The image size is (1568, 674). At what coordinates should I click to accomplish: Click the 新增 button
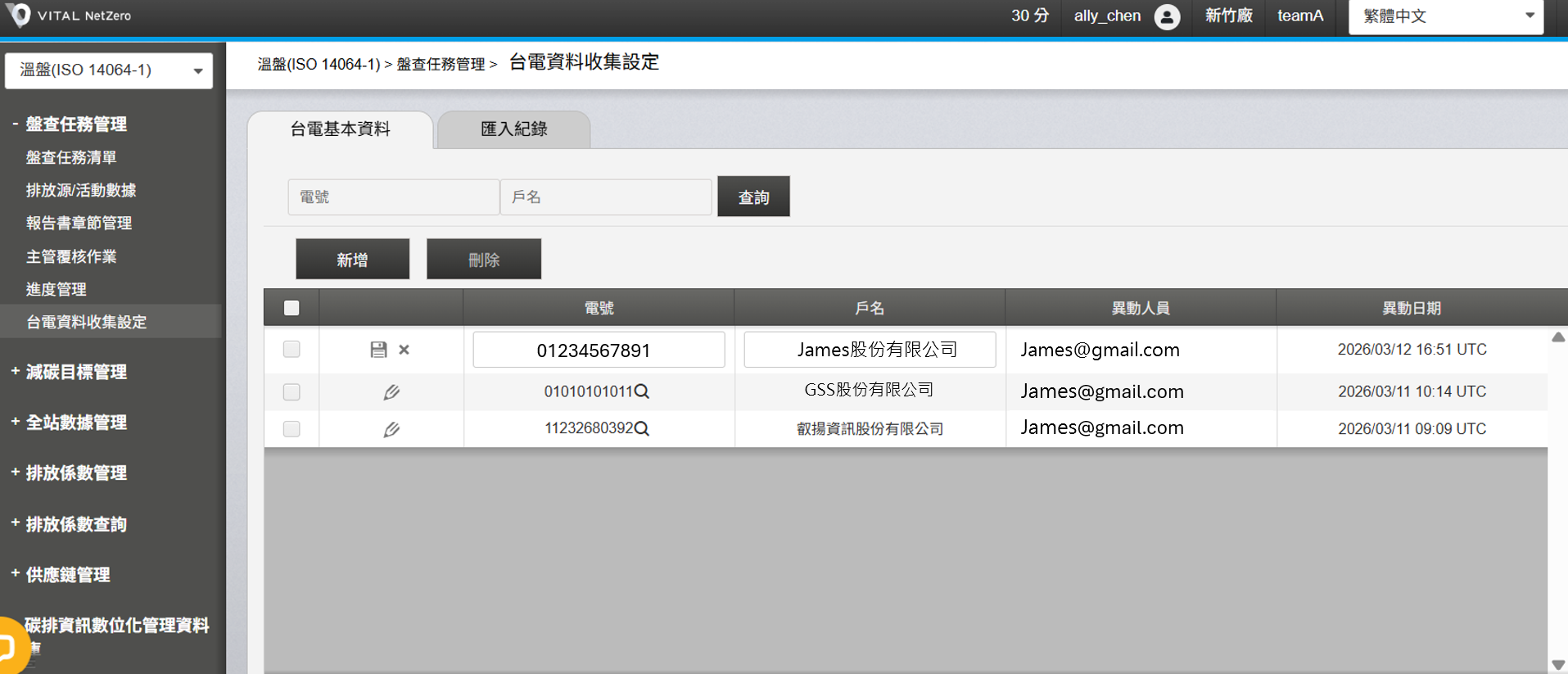tap(352, 260)
